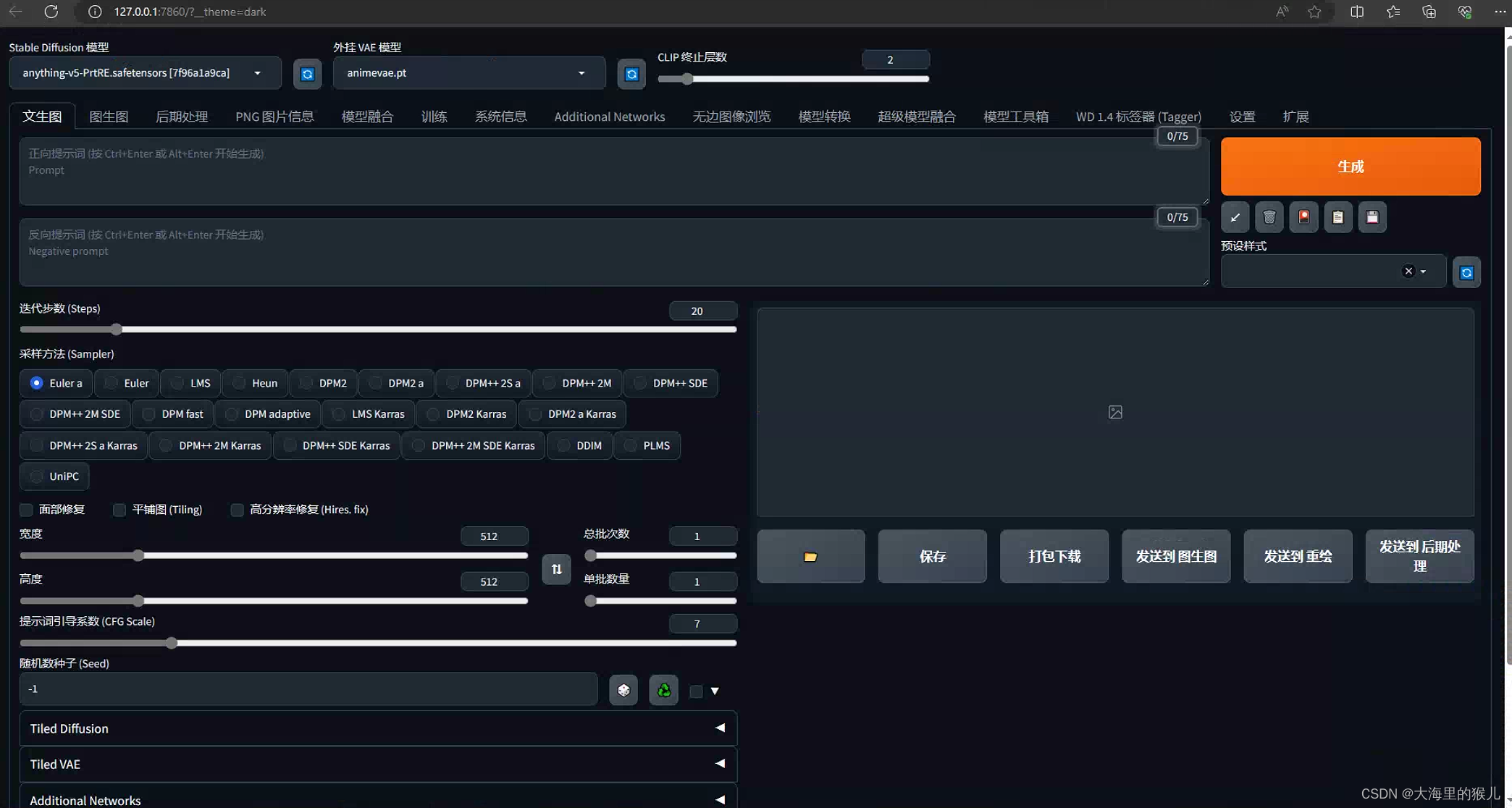This screenshot has height=808, width=1512.
Task: Open the output folder icon button
Action: point(810,556)
